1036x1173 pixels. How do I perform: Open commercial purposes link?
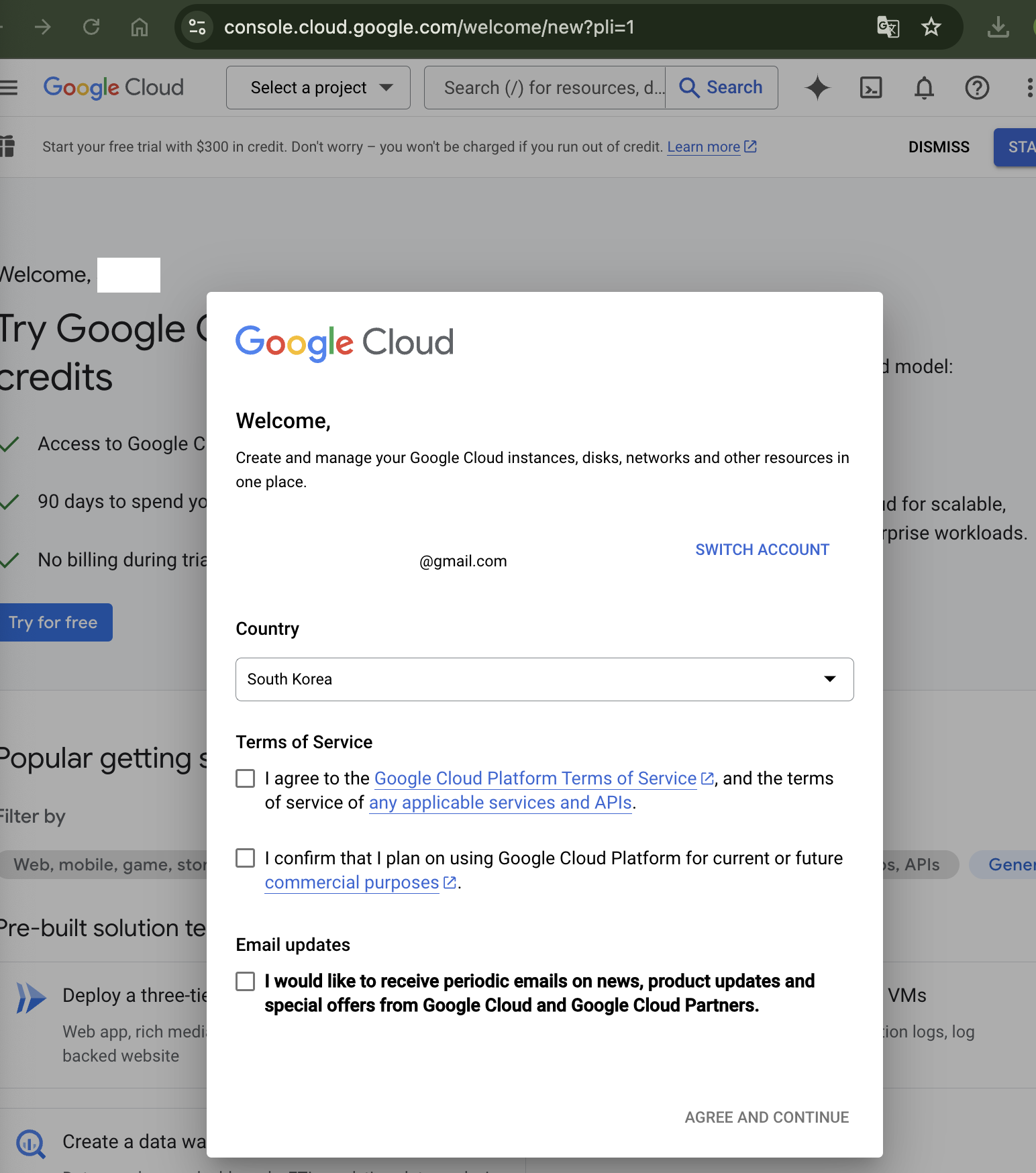pyautogui.click(x=360, y=882)
